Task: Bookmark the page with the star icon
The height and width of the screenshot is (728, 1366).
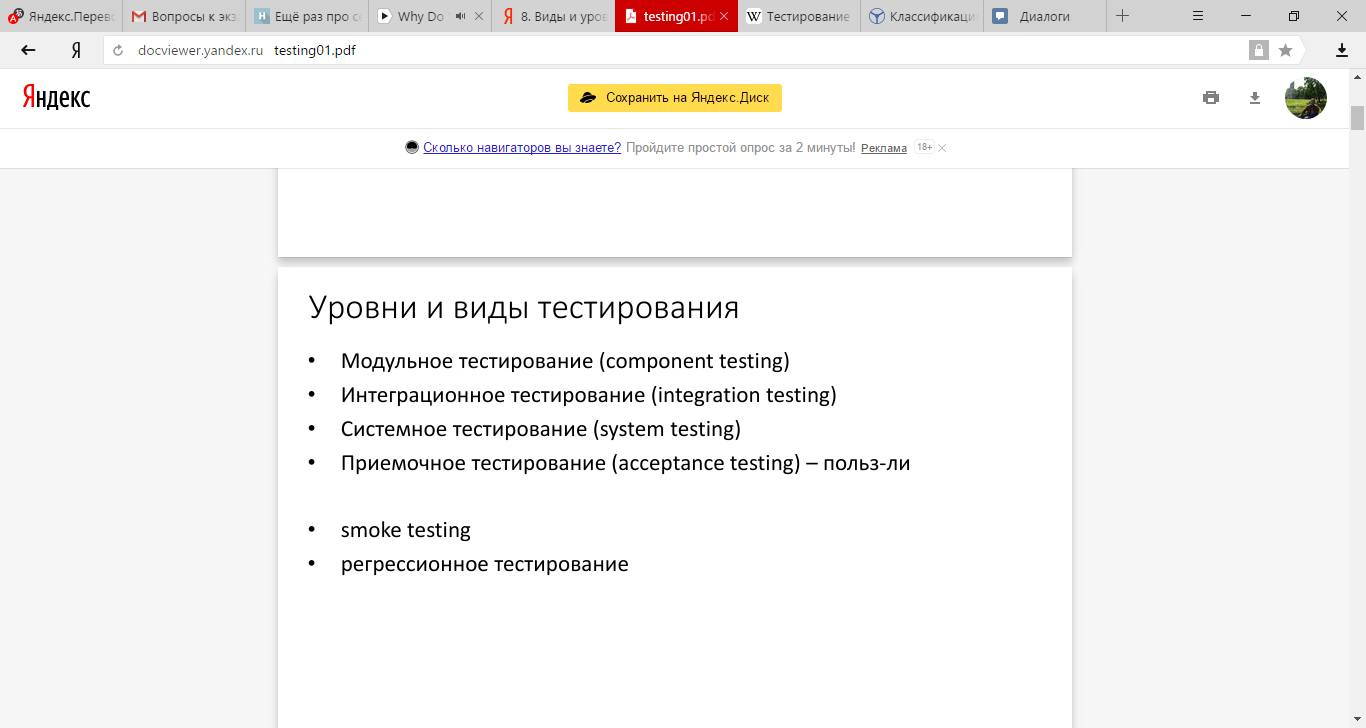Action: (x=1285, y=50)
